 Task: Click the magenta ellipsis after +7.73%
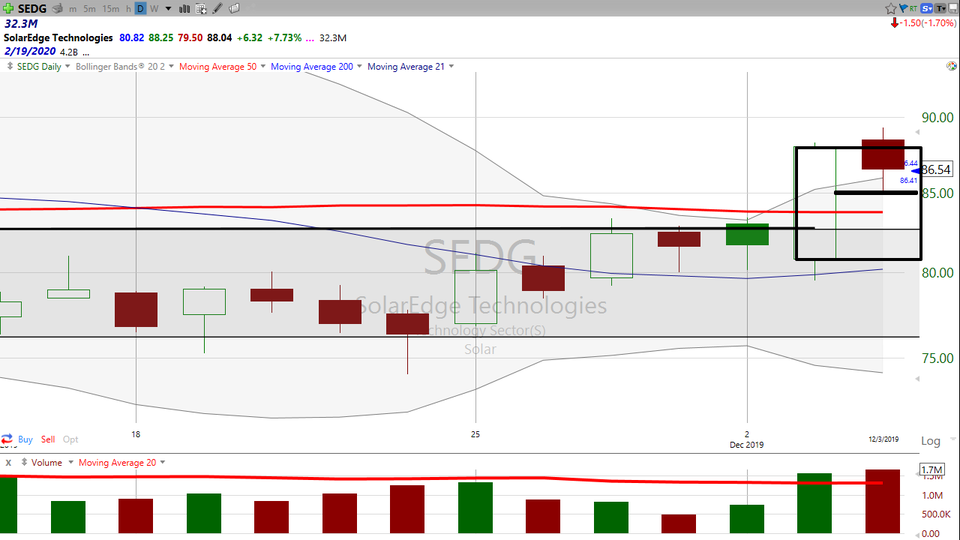click(x=309, y=39)
